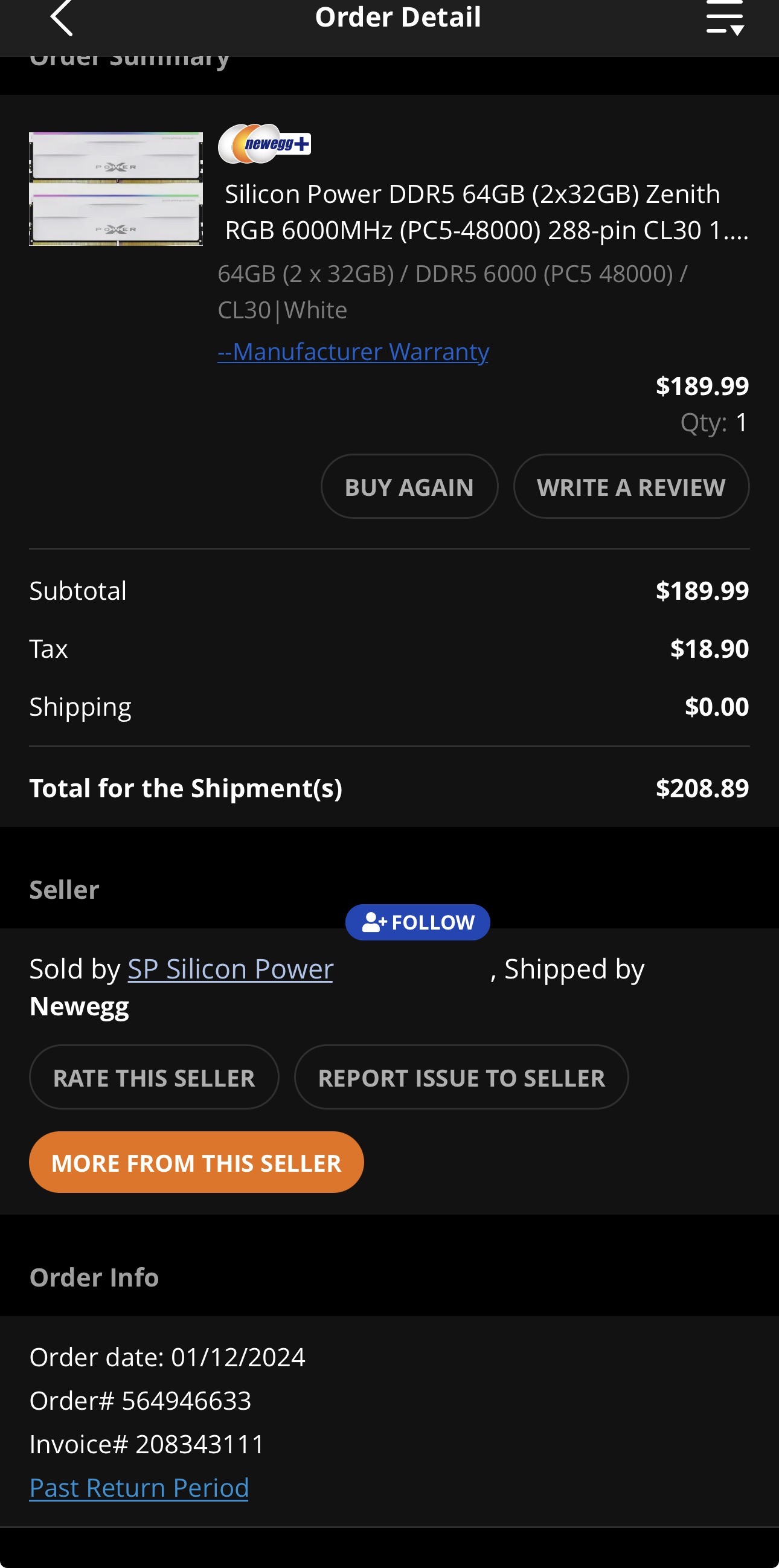Open the top-right dropdown menu icon
The height and width of the screenshot is (1568, 779).
click(725, 18)
